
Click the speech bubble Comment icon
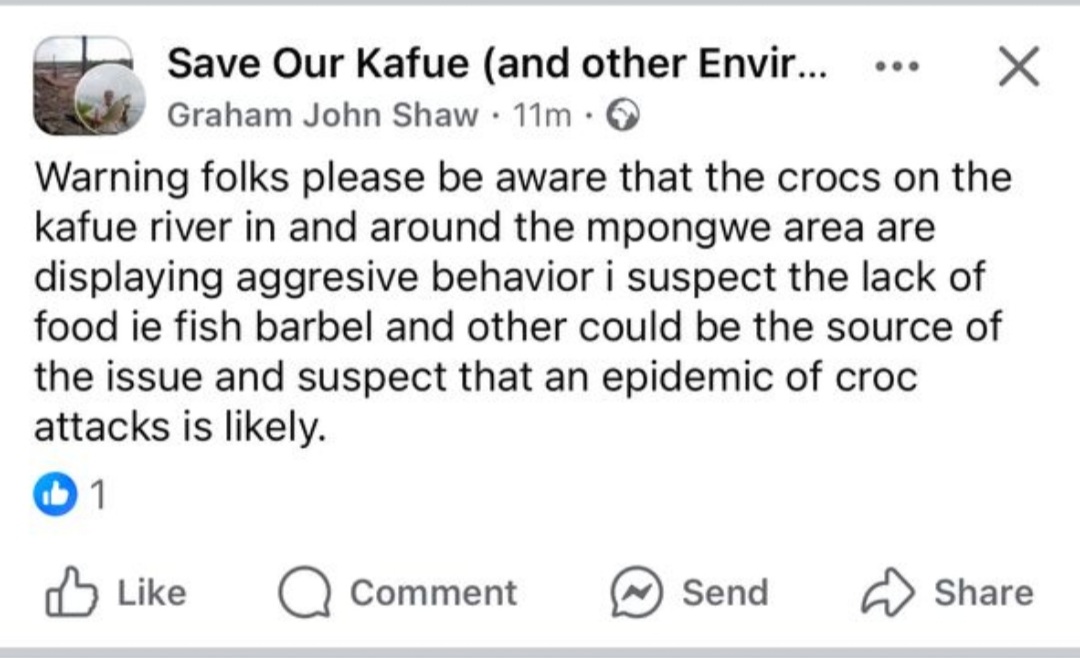click(306, 594)
